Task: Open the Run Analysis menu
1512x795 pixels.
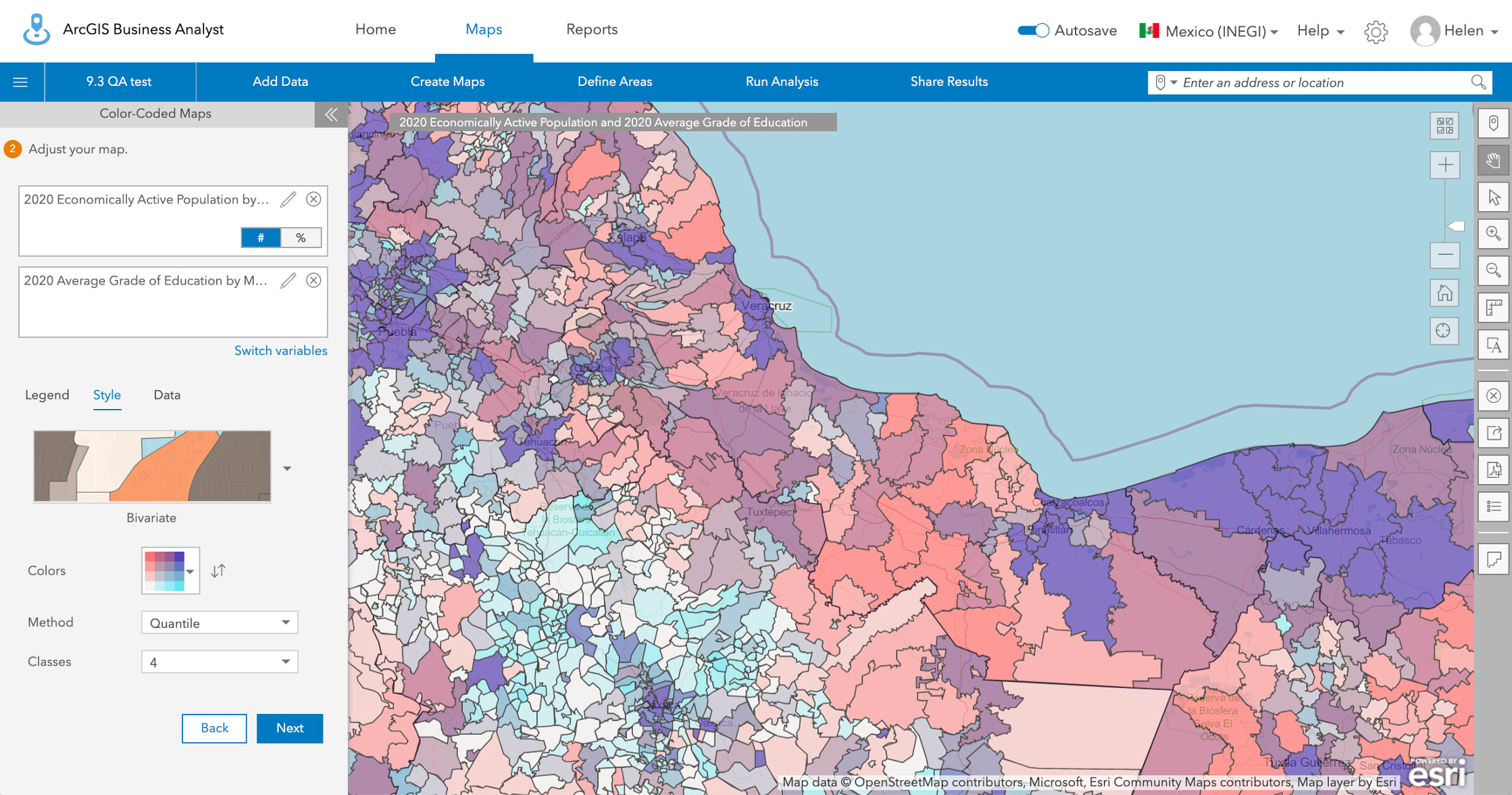Action: coord(781,81)
